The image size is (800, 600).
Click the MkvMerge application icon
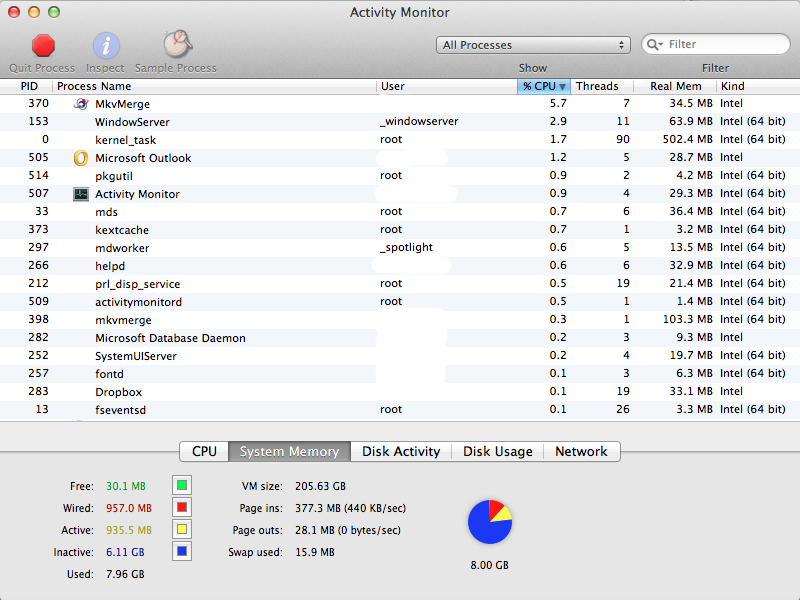[x=81, y=104]
